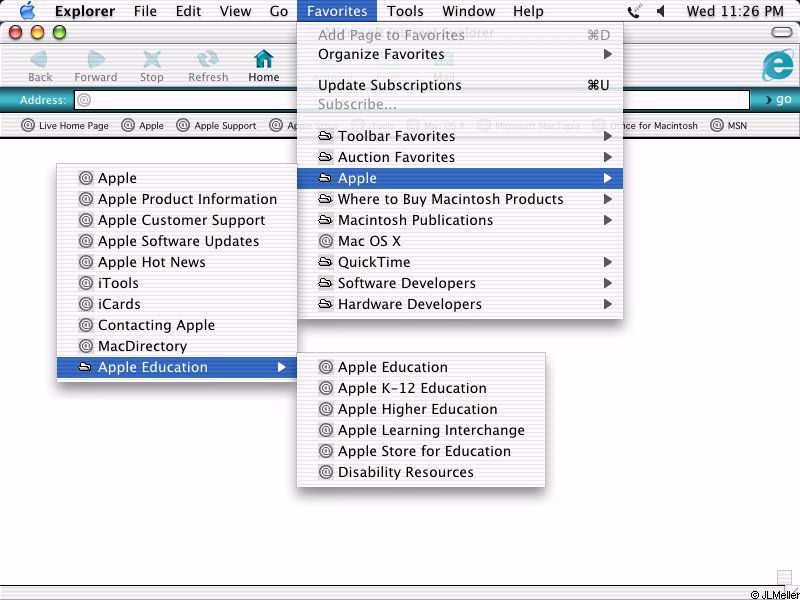Open the View menu
This screenshot has height=600, width=800.
[235, 11]
